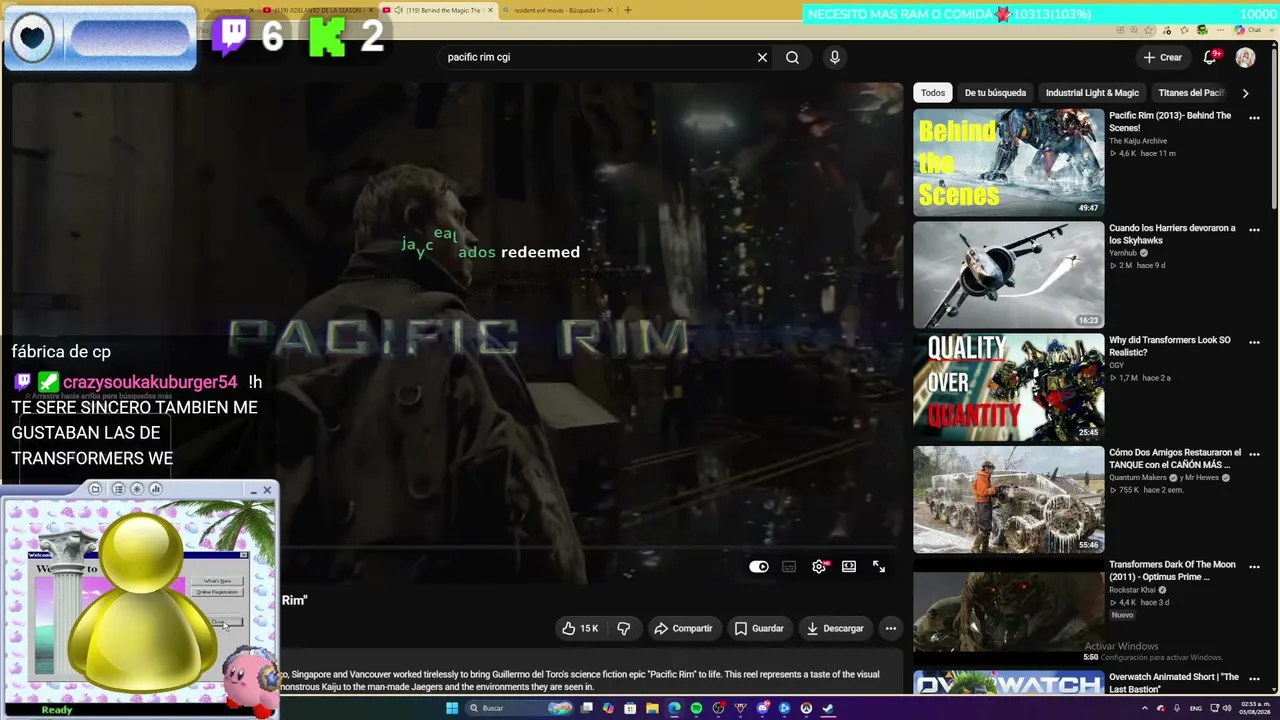Open the Harriers and Skyhawks video thumbnail
The image size is (1280, 720).
coord(1009,274)
